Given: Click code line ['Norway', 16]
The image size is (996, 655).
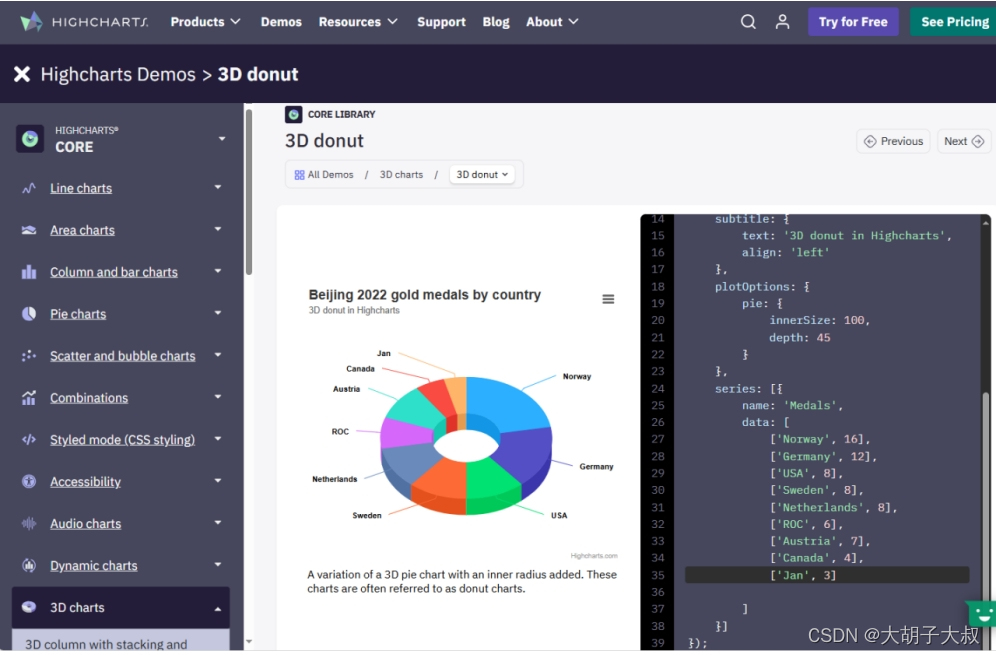Looking at the screenshot, I should 819,439.
